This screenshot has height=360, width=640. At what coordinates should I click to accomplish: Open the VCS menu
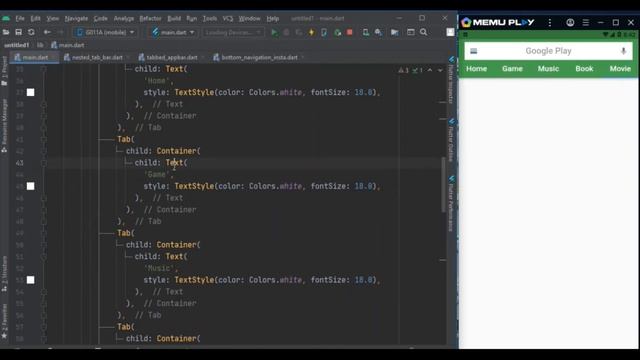click(228, 18)
